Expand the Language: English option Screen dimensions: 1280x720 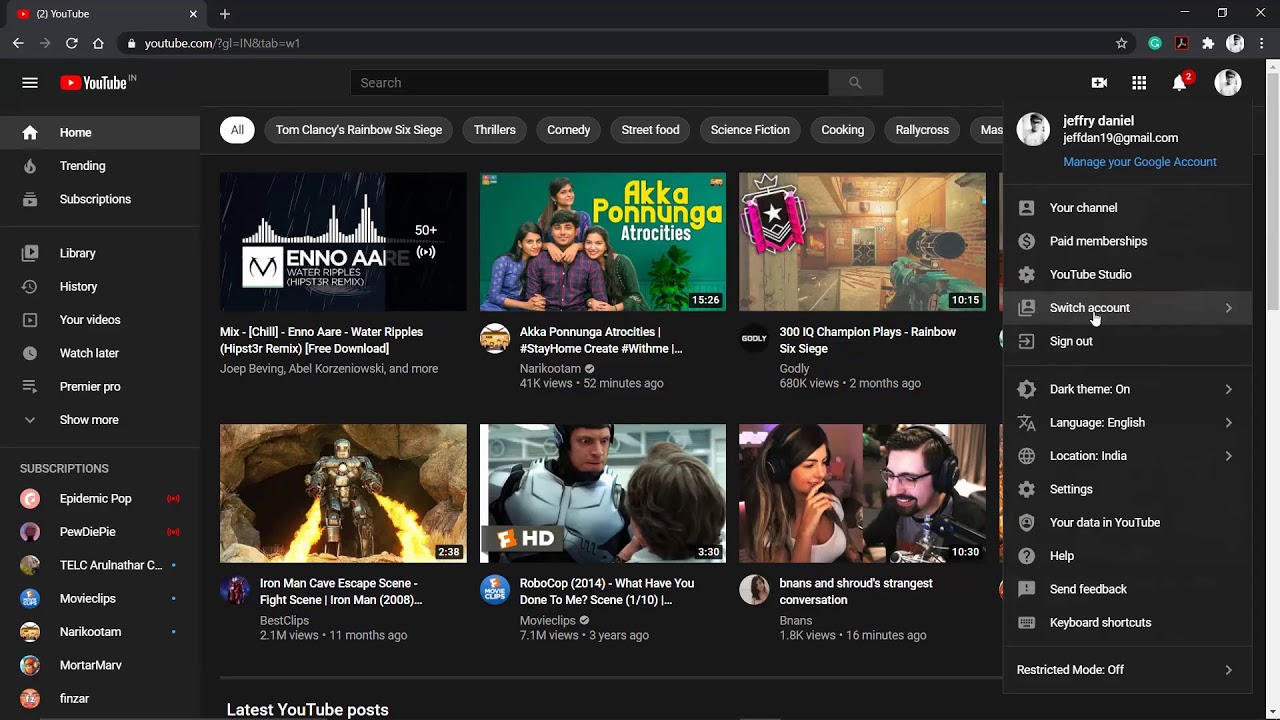point(1127,422)
